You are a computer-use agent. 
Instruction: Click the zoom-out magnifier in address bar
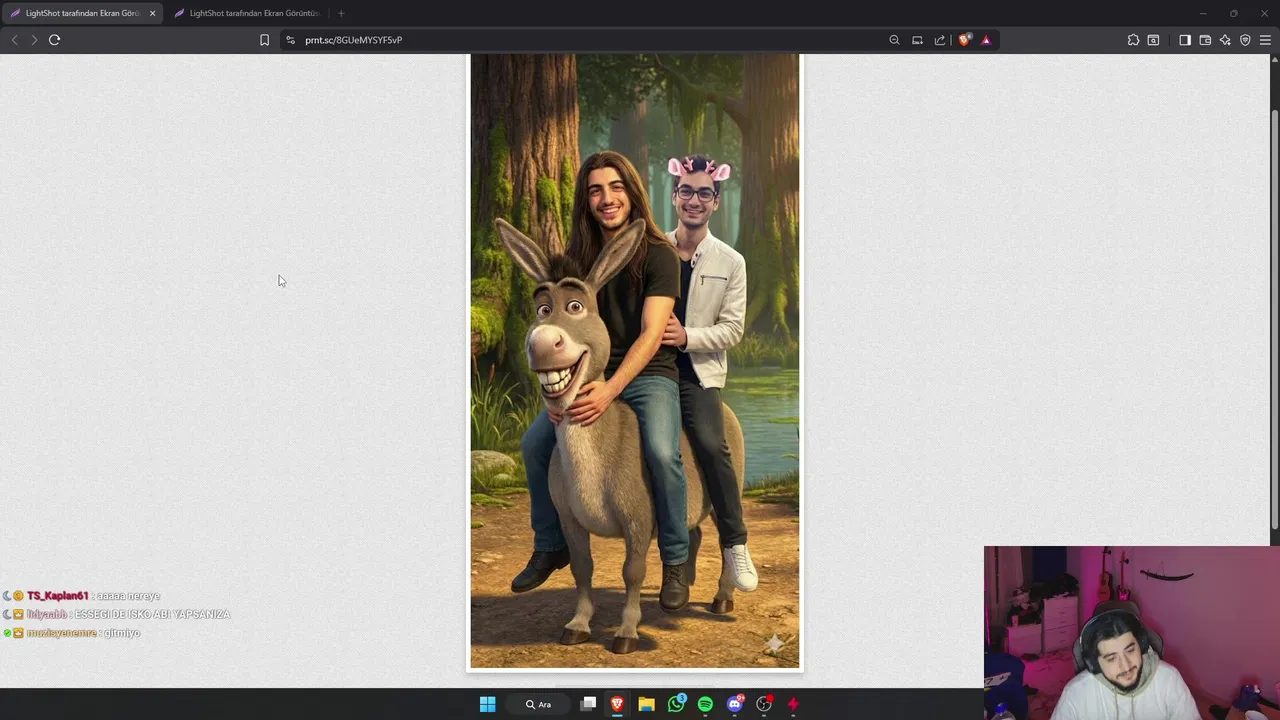click(x=894, y=40)
